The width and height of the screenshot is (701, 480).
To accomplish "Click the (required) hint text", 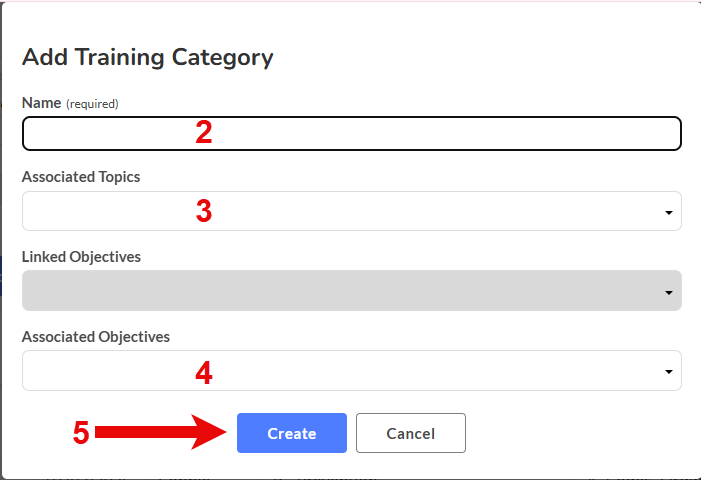I will pos(92,104).
